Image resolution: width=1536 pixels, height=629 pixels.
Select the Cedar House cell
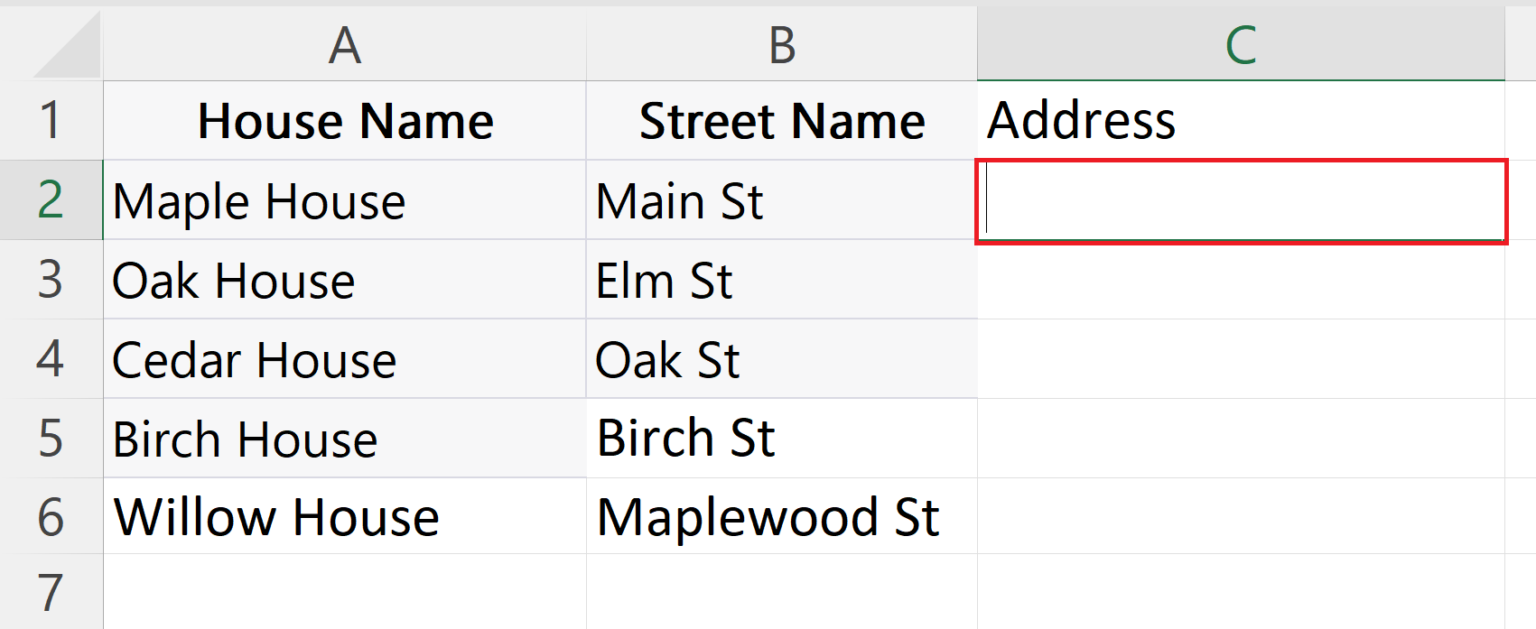344,358
